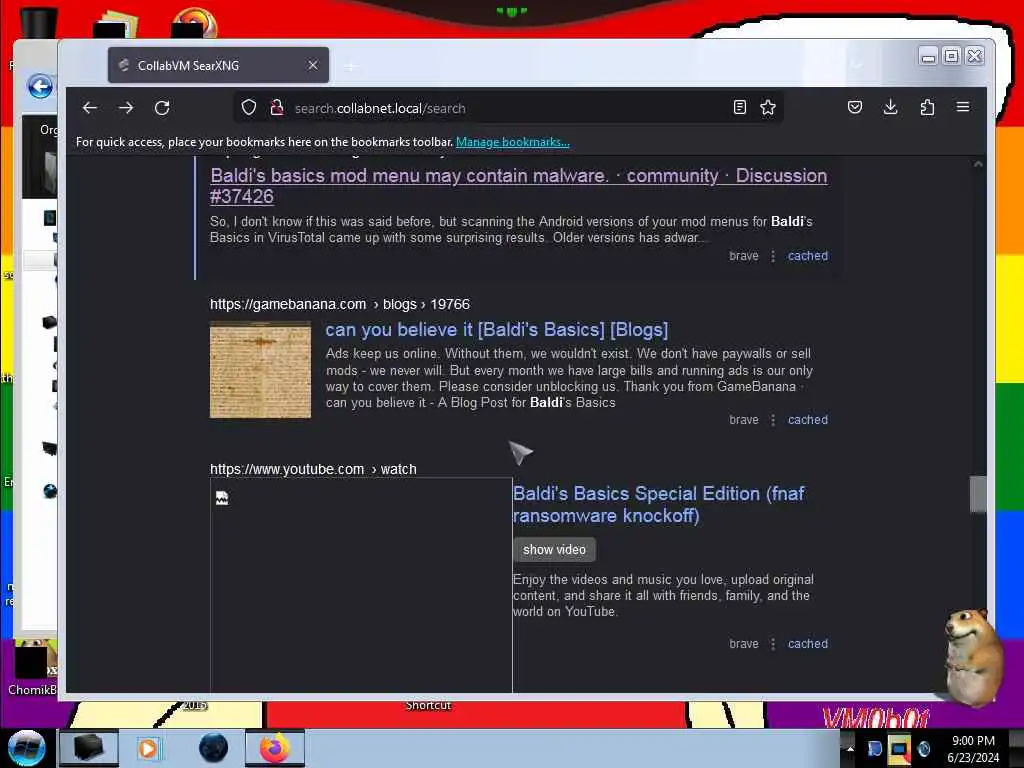Open the Windows Start orb

(x=27, y=748)
